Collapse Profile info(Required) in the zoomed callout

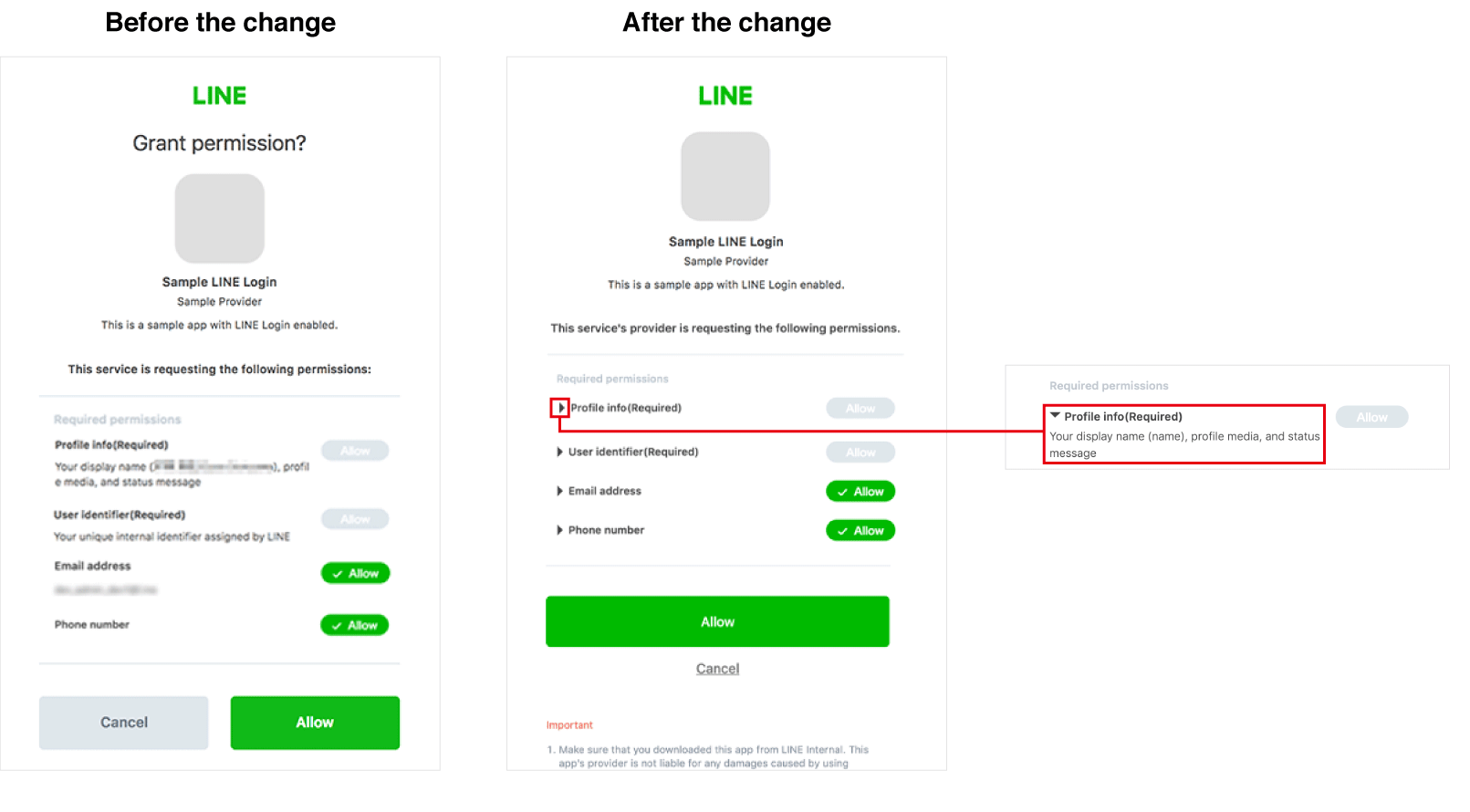pyautogui.click(x=1055, y=416)
